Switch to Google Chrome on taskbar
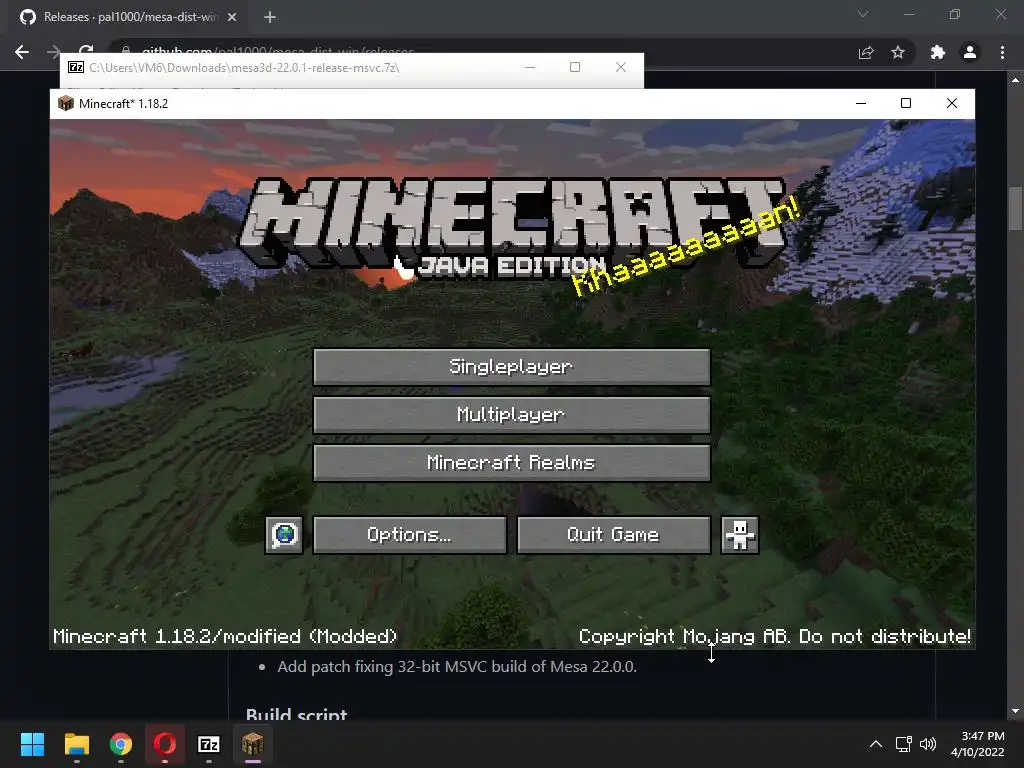This screenshot has width=1024, height=768. pos(121,744)
